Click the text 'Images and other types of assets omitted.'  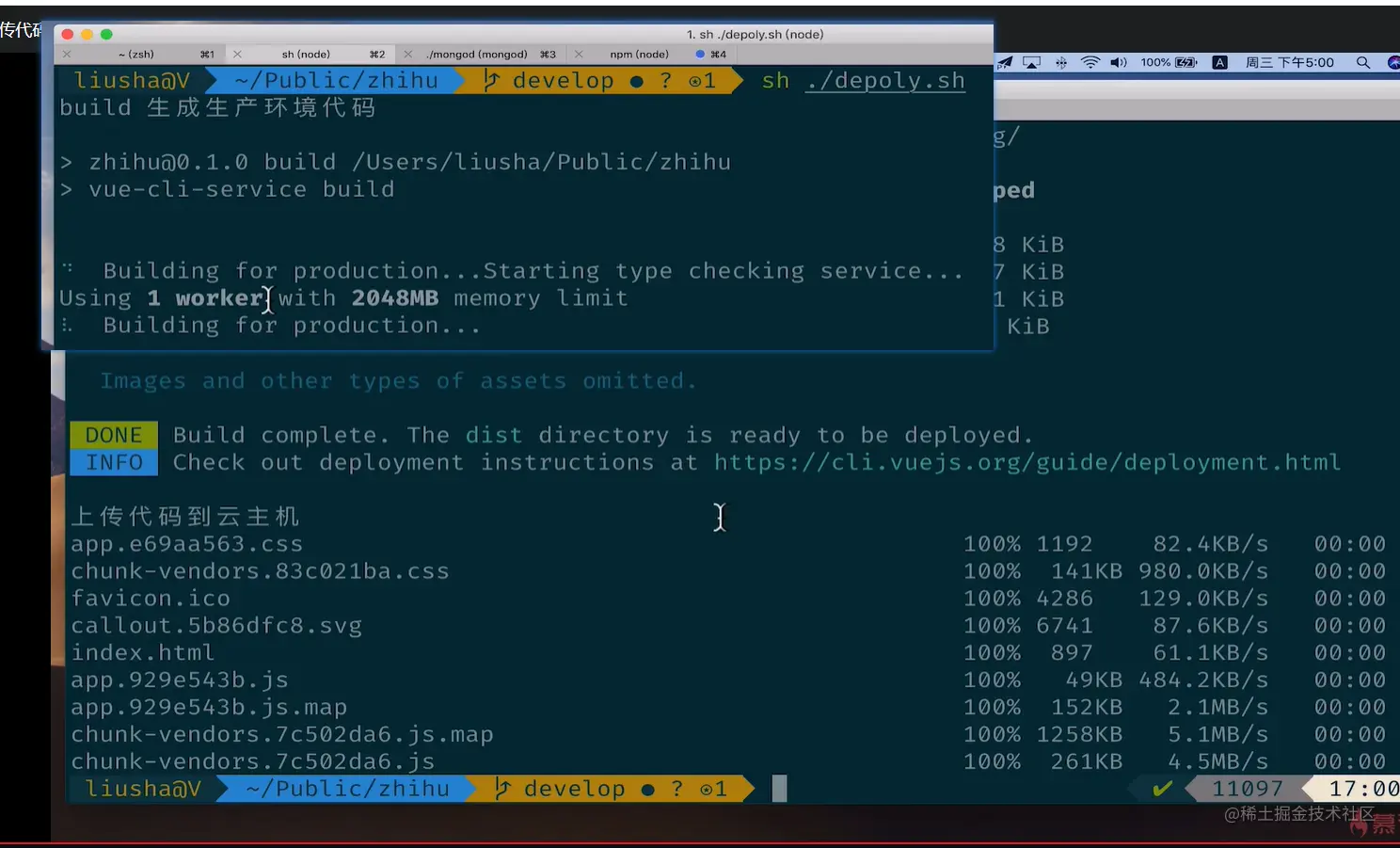[x=399, y=381]
